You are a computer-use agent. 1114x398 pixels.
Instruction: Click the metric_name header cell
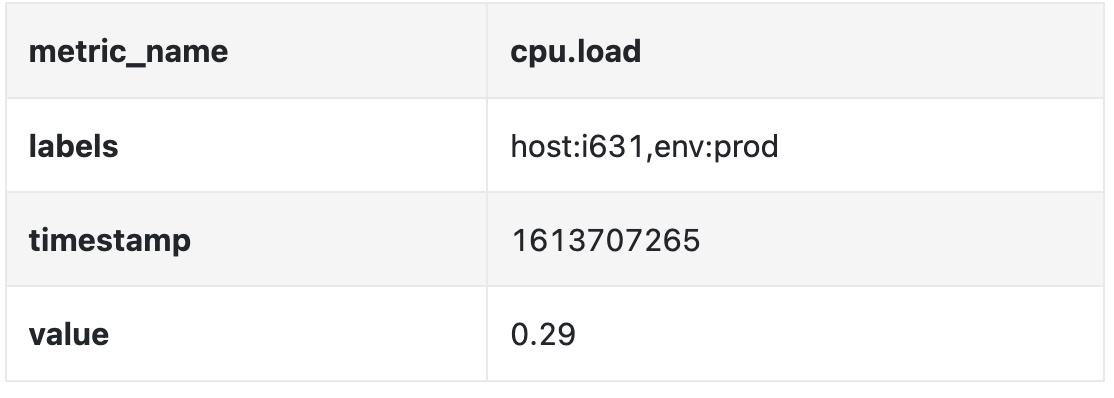[x=247, y=50]
